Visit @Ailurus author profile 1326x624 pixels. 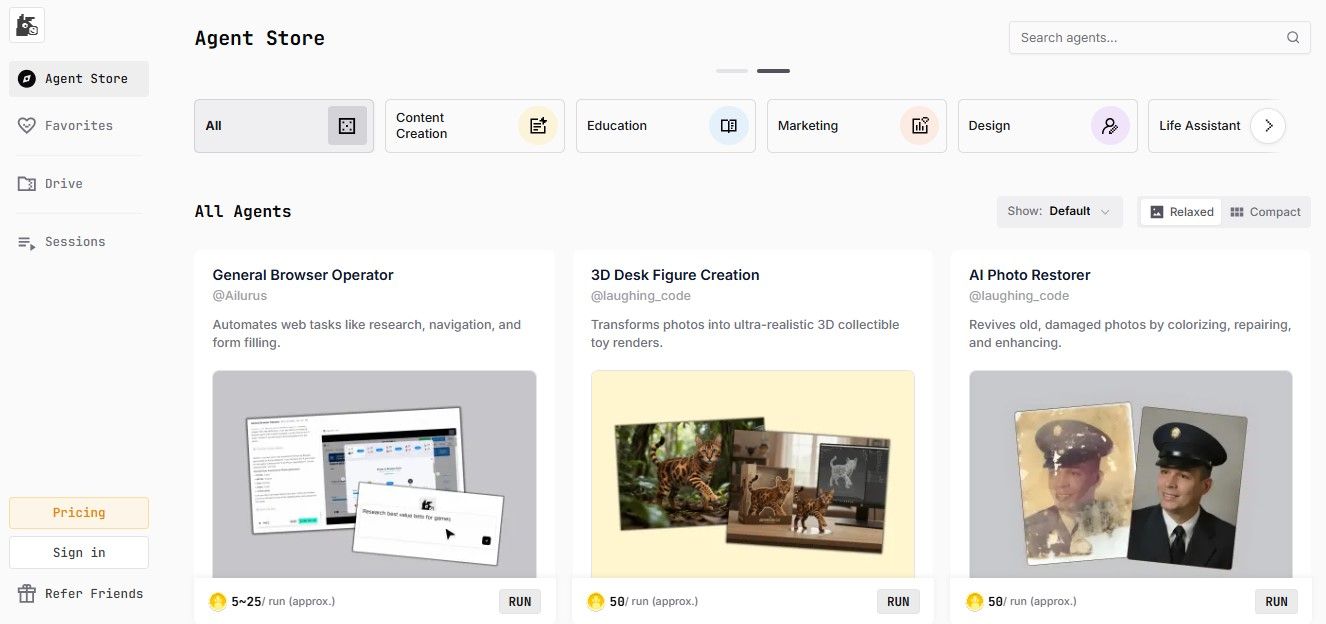point(240,296)
